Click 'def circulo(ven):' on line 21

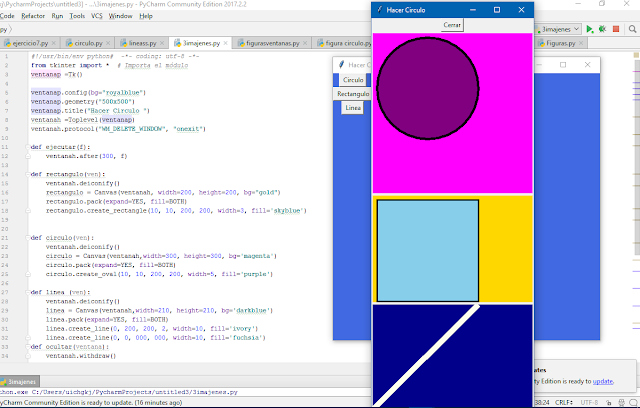(x=62, y=237)
